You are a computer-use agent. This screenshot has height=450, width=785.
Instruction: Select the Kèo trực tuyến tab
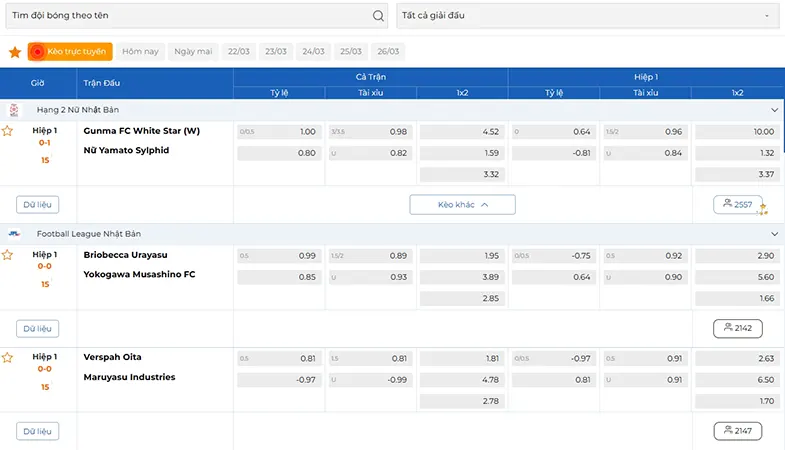click(70, 52)
